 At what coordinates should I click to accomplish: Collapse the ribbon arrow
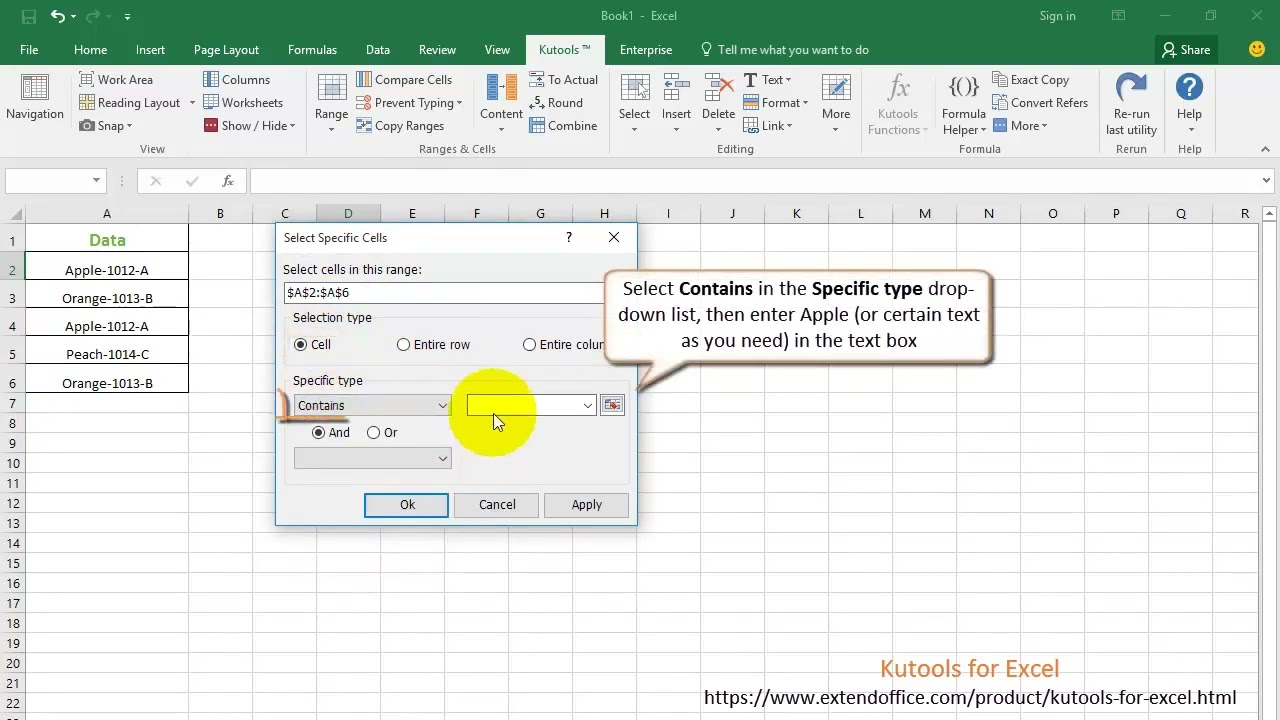click(x=1265, y=149)
